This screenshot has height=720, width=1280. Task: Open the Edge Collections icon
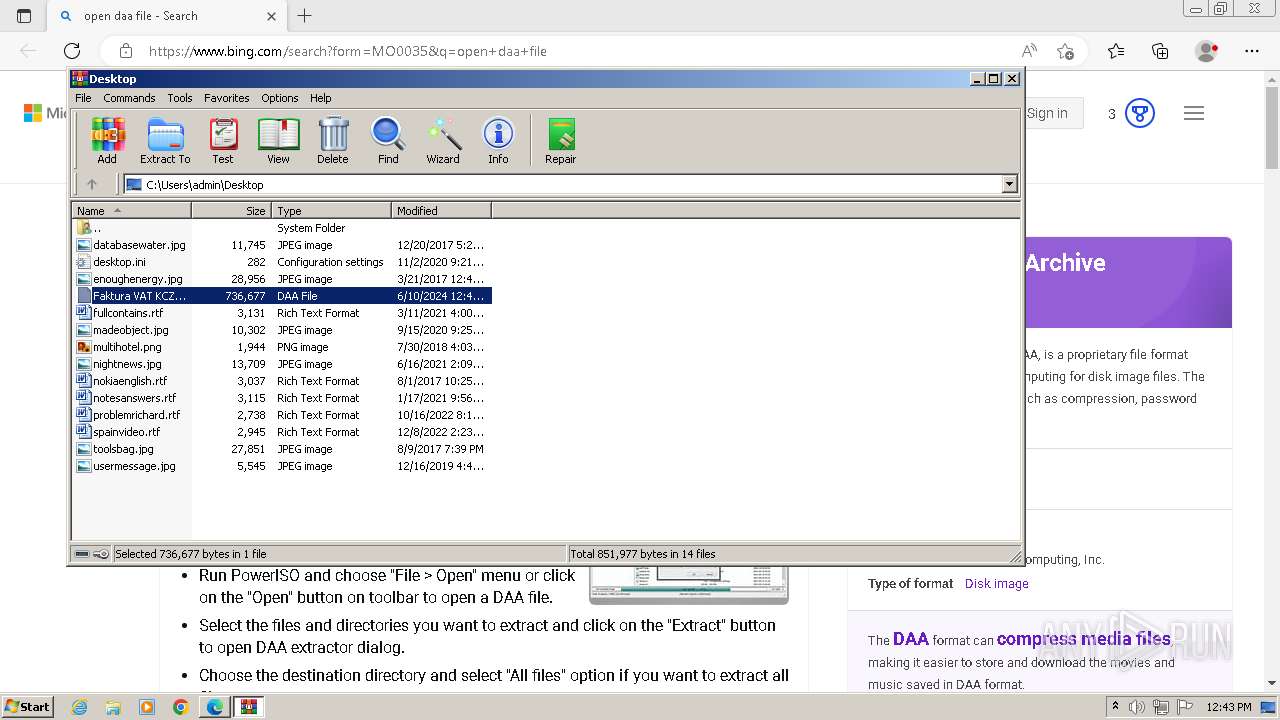[x=1160, y=51]
